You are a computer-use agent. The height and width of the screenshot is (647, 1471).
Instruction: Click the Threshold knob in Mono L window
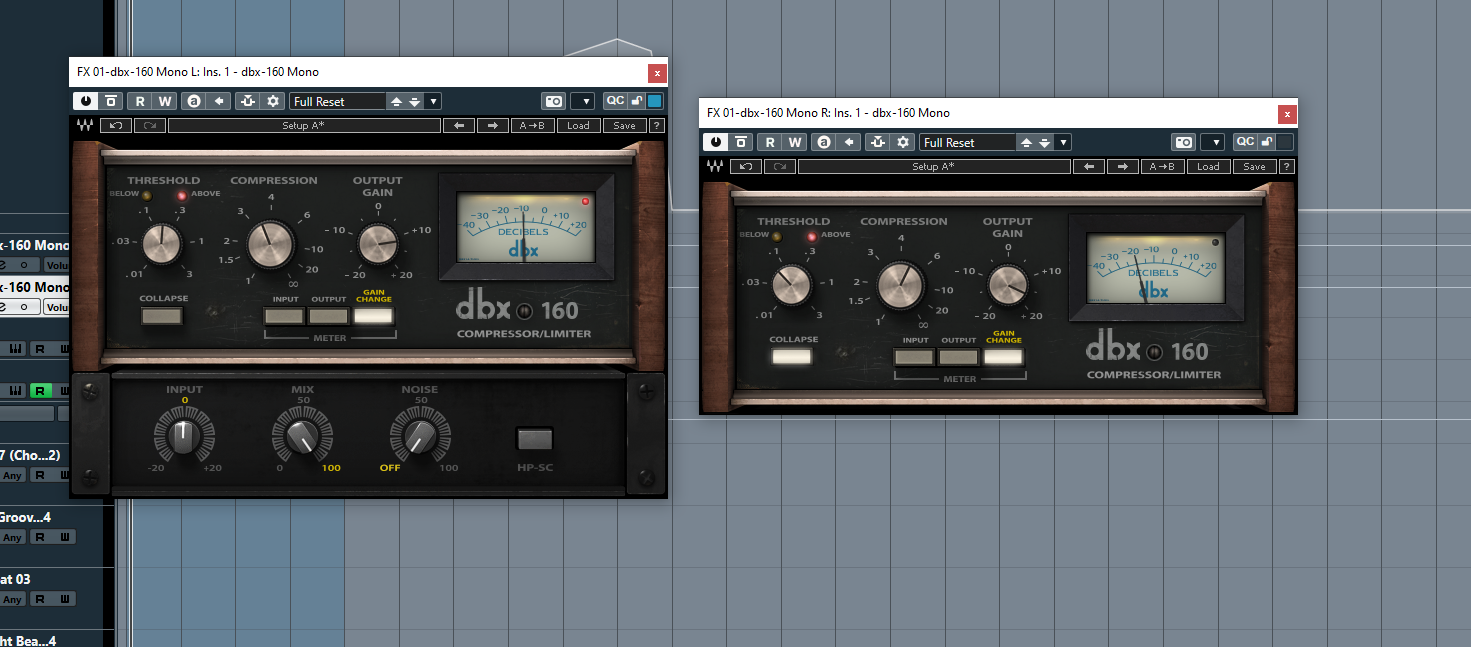pos(161,243)
